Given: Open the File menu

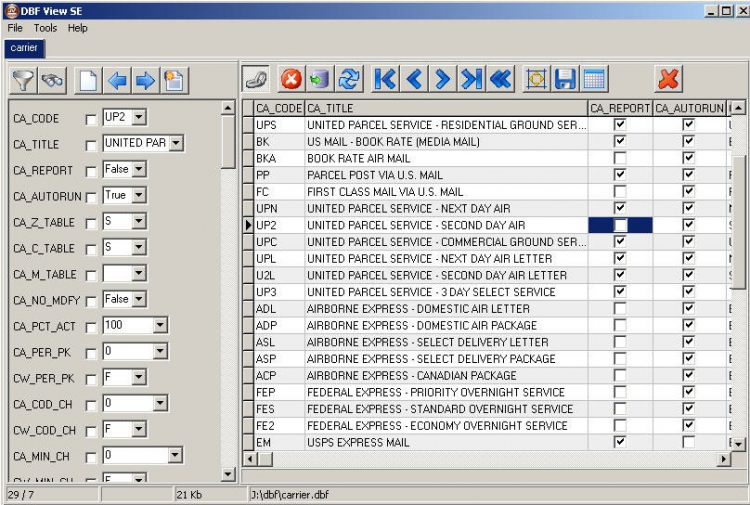Looking at the screenshot, I should click(x=15, y=28).
